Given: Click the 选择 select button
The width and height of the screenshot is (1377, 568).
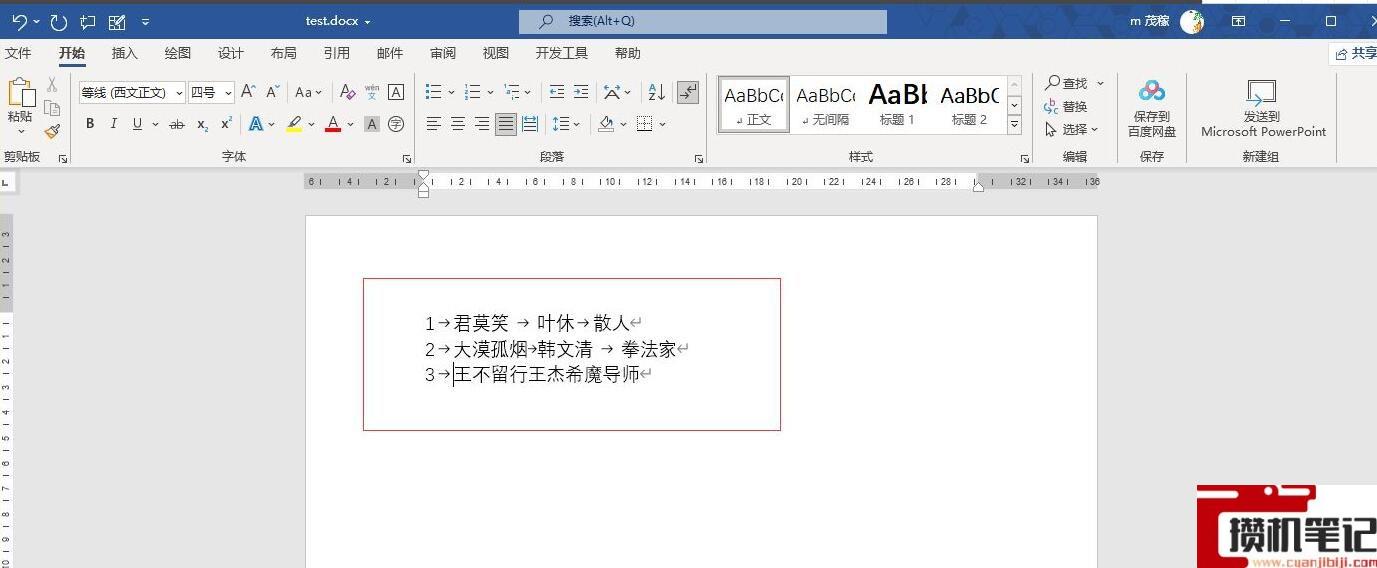Looking at the screenshot, I should point(1071,129).
